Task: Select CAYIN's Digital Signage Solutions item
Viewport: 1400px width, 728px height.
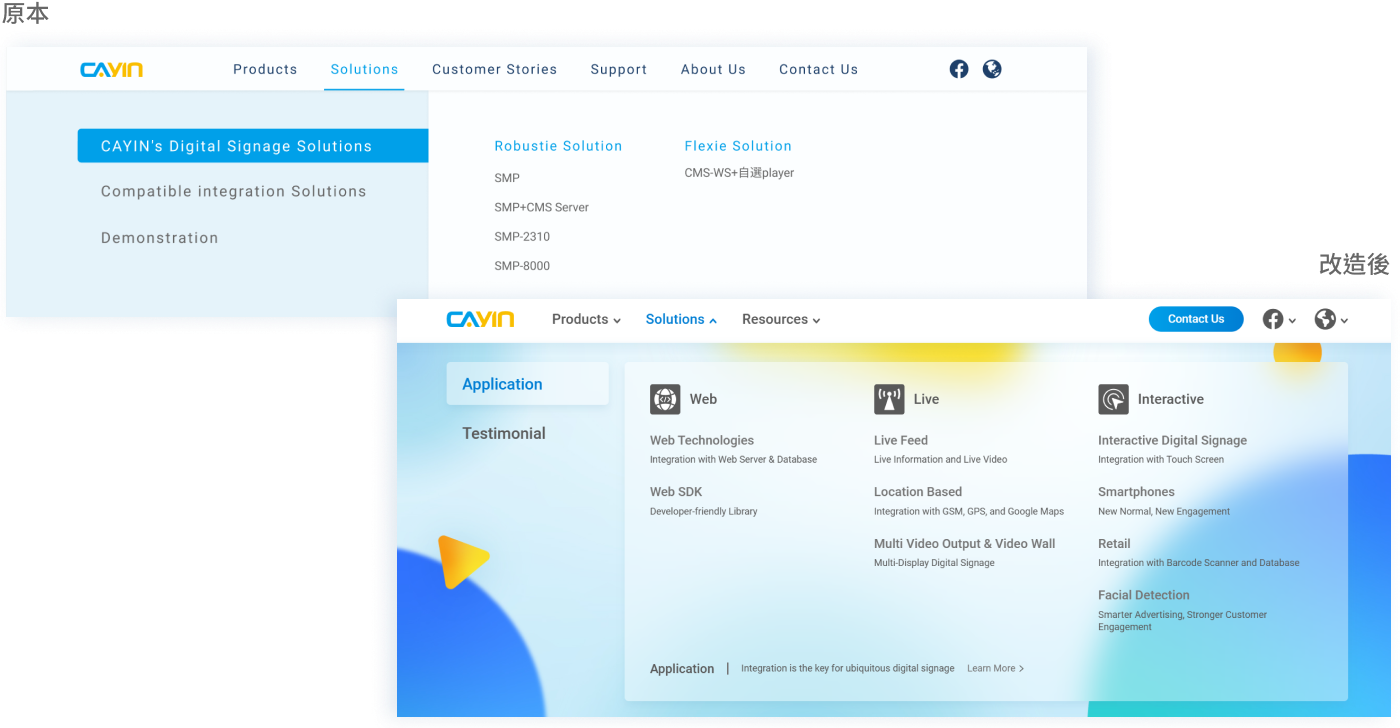Action: tap(253, 146)
